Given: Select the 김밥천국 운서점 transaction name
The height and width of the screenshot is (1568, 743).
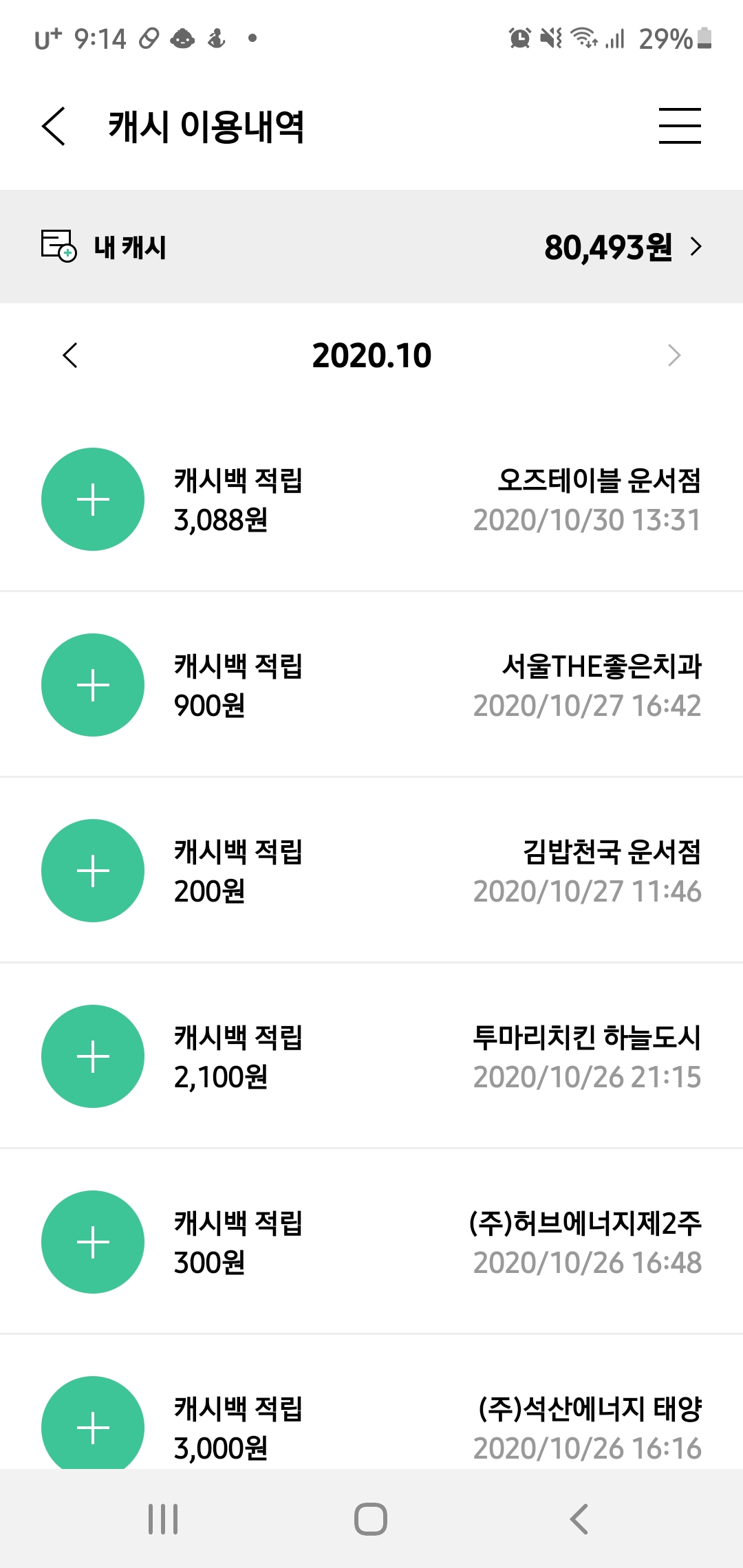Looking at the screenshot, I should tap(612, 852).
